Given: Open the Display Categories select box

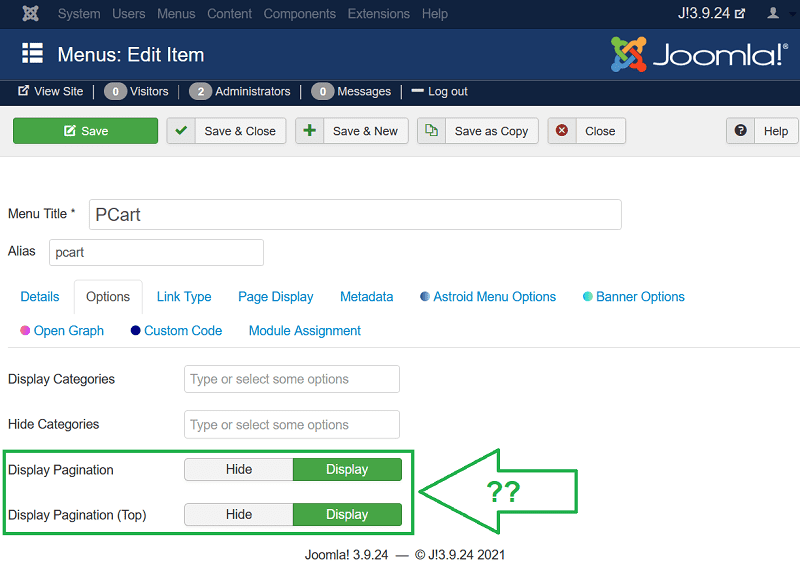Looking at the screenshot, I should point(292,379).
